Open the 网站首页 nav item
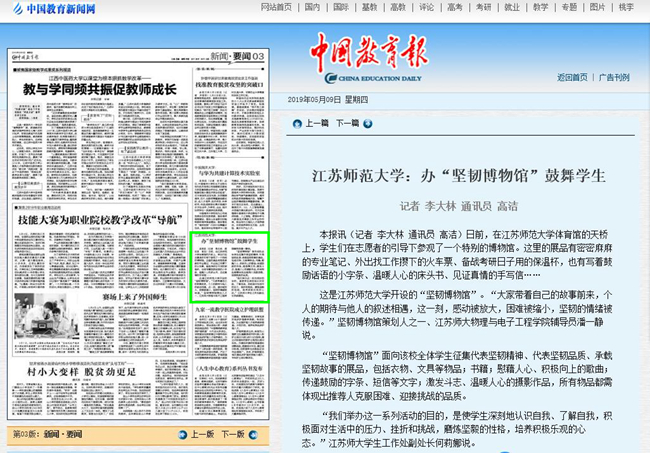Viewport: 650px width, 453px height. [x=276, y=7]
